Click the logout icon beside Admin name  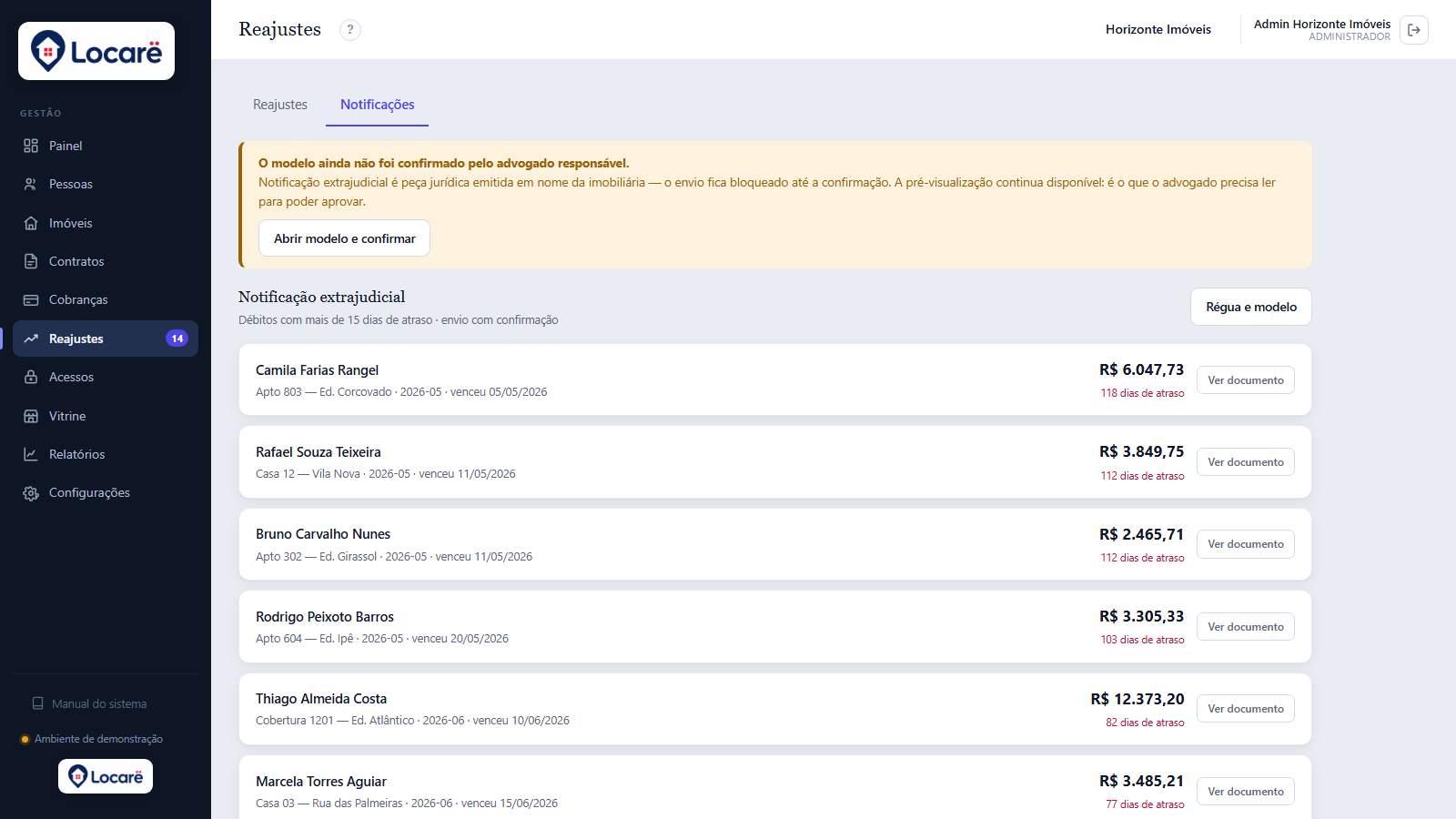click(1414, 30)
